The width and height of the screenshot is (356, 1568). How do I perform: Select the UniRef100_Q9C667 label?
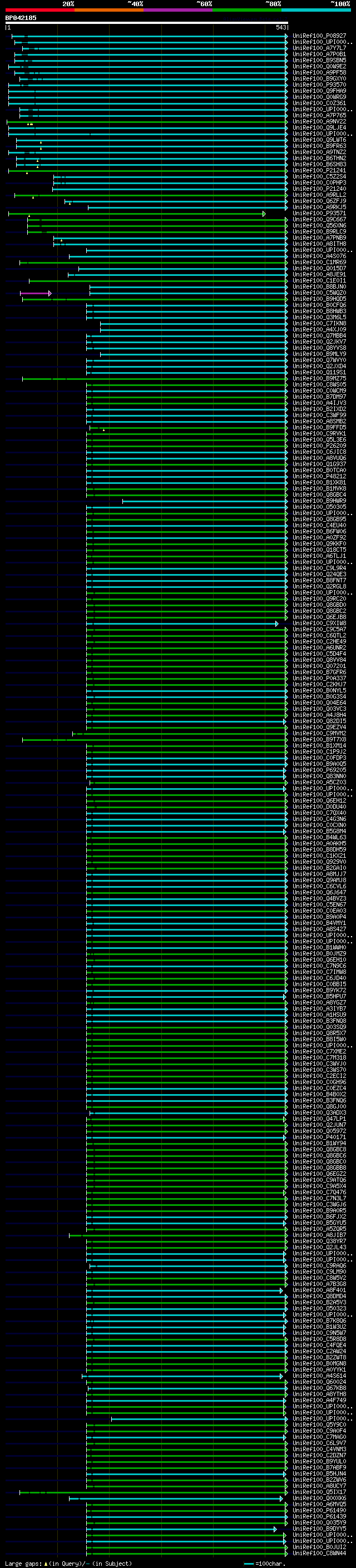point(319,220)
